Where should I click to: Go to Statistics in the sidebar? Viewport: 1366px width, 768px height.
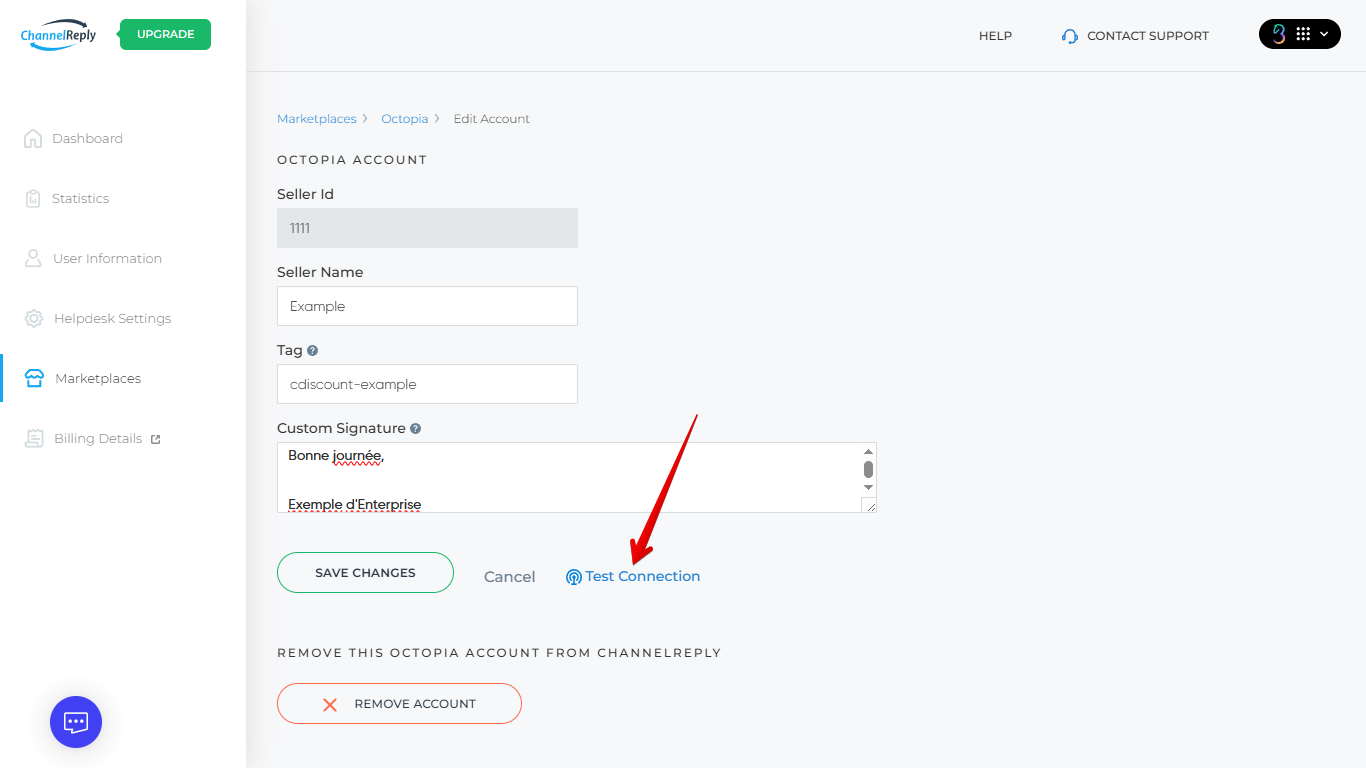click(x=80, y=199)
